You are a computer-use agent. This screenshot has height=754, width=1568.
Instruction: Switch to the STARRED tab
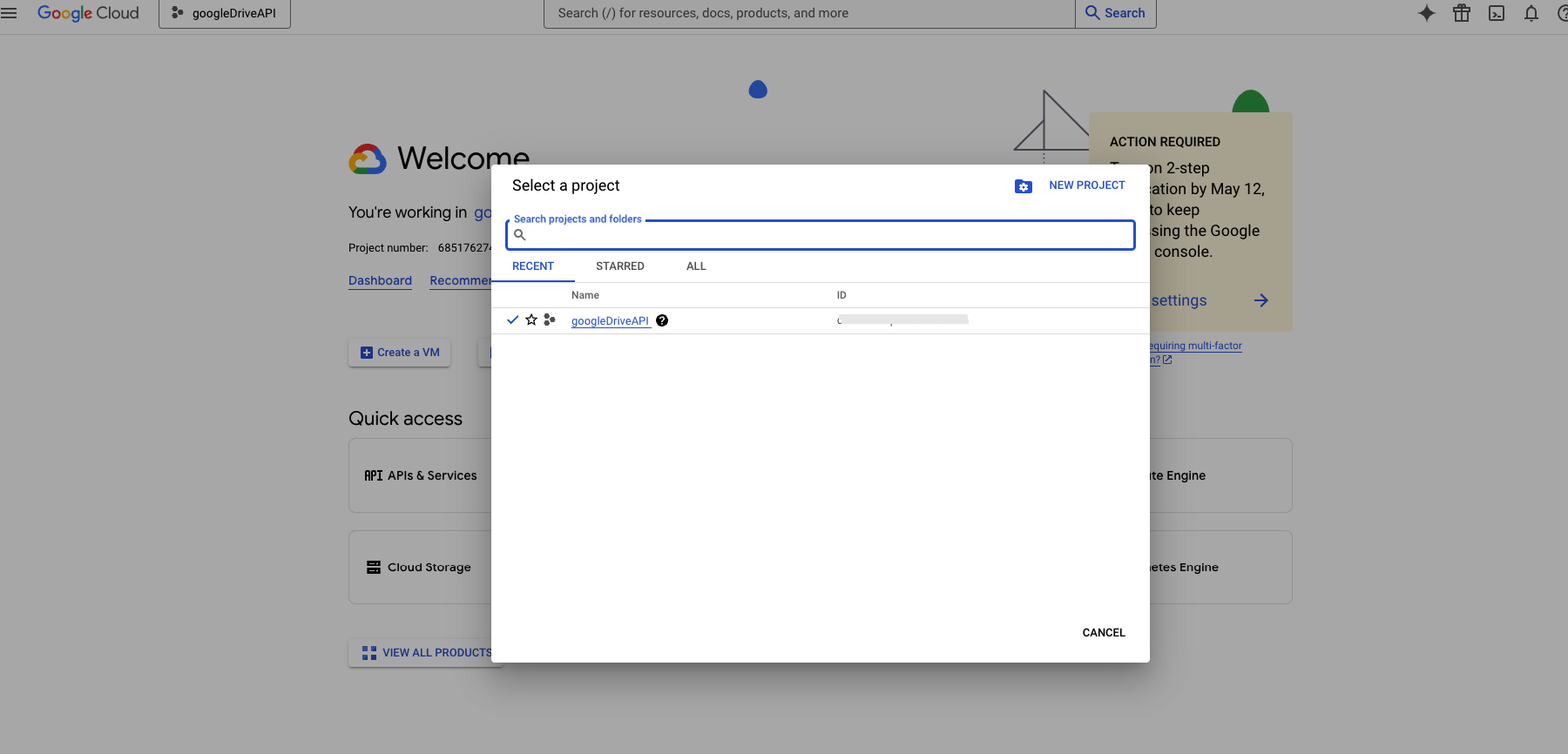620,266
